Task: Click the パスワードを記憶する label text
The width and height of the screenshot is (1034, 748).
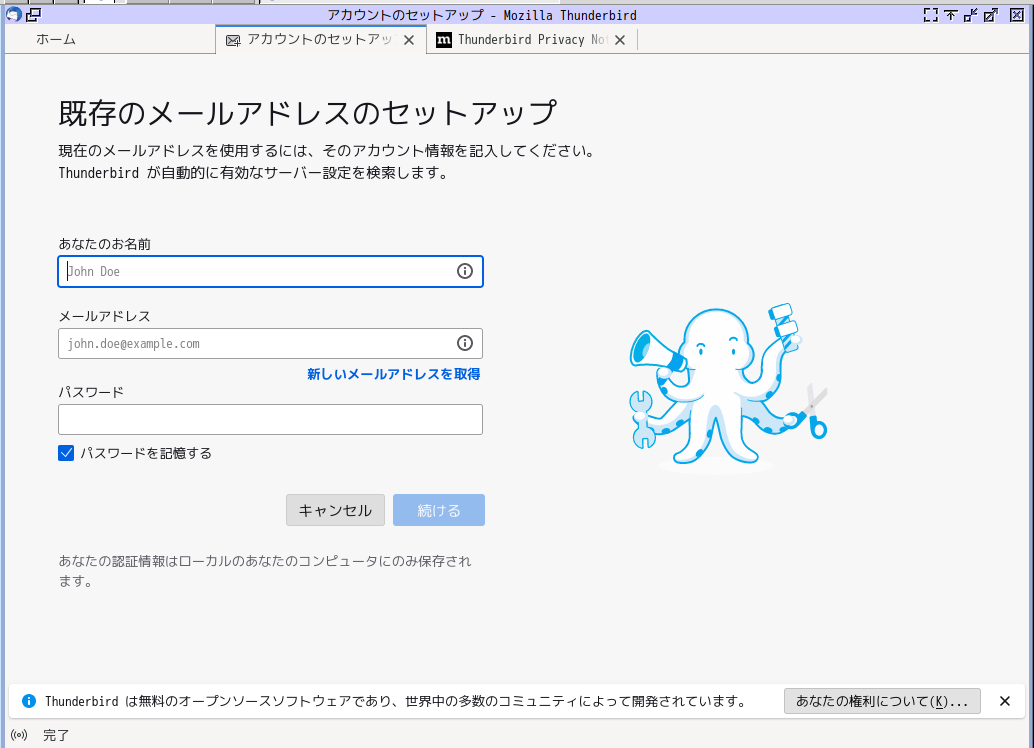Action: click(146, 453)
